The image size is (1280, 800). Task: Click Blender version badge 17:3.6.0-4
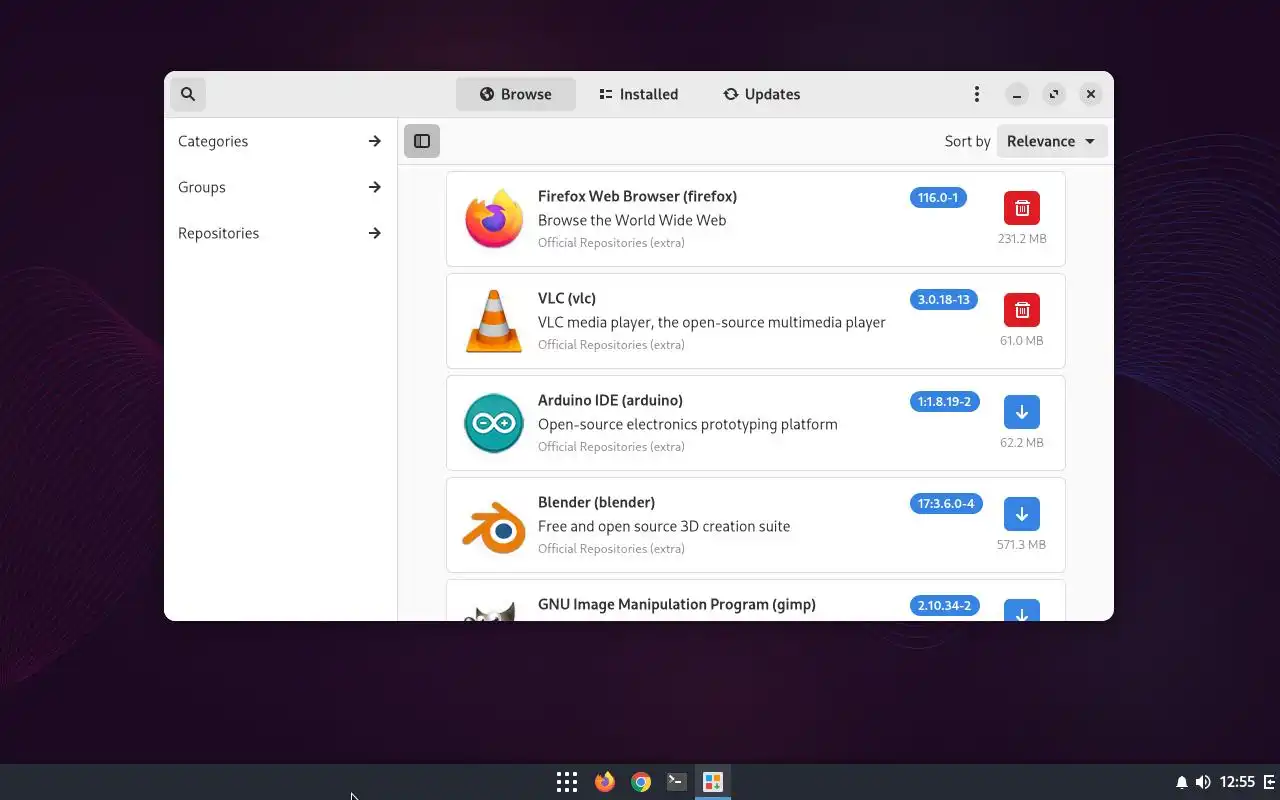click(x=946, y=504)
